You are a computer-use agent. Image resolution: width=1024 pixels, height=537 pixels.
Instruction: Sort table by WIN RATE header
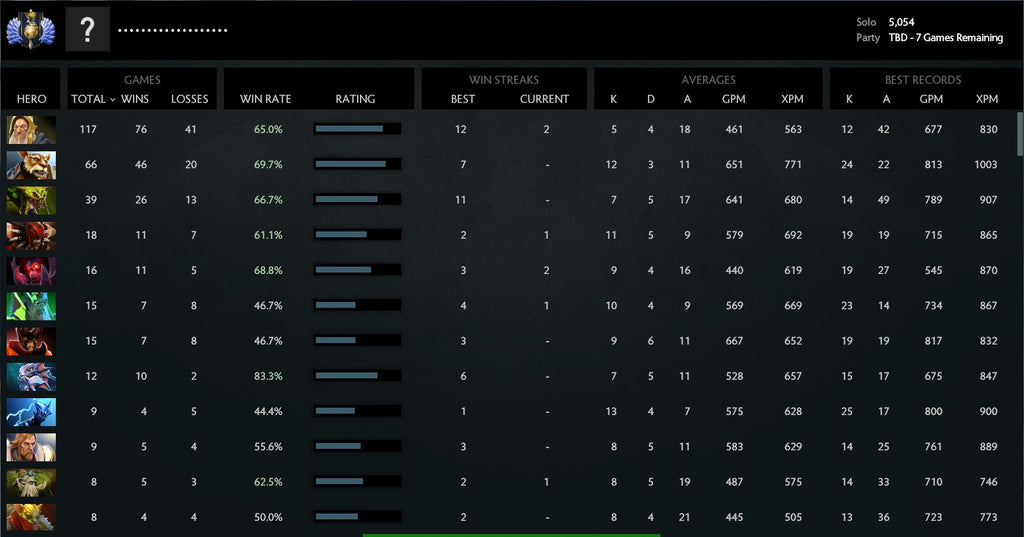click(x=265, y=99)
